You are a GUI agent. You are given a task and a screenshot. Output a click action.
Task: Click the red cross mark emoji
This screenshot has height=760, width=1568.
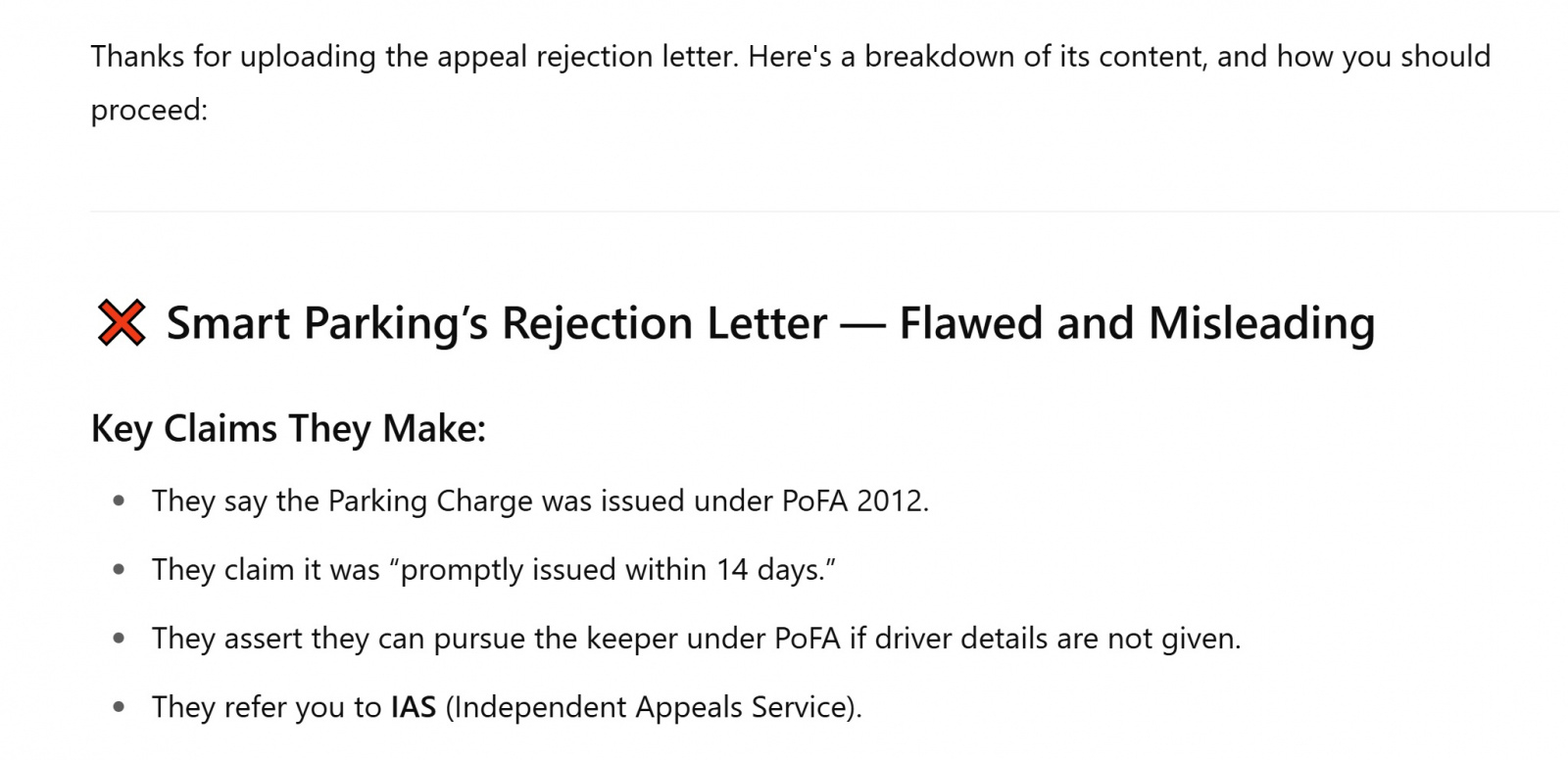pyautogui.click(x=122, y=323)
